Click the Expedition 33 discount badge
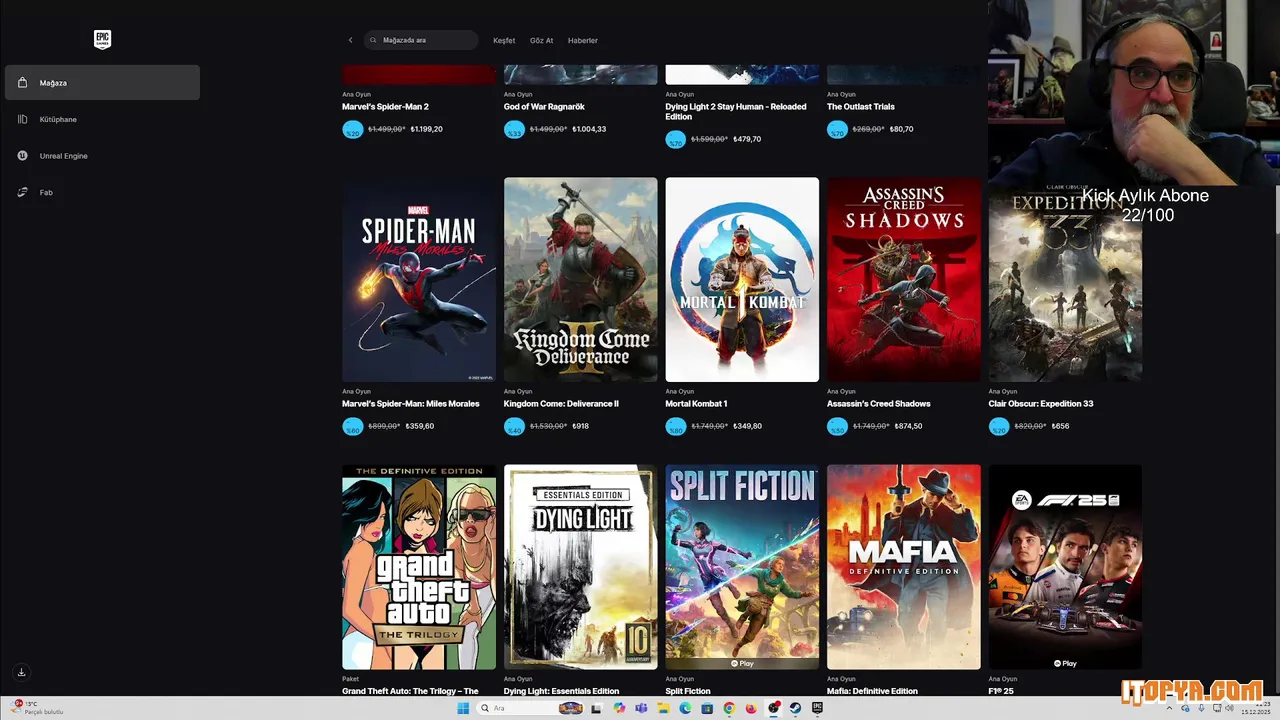Image resolution: width=1280 pixels, height=720 pixels. point(999,426)
